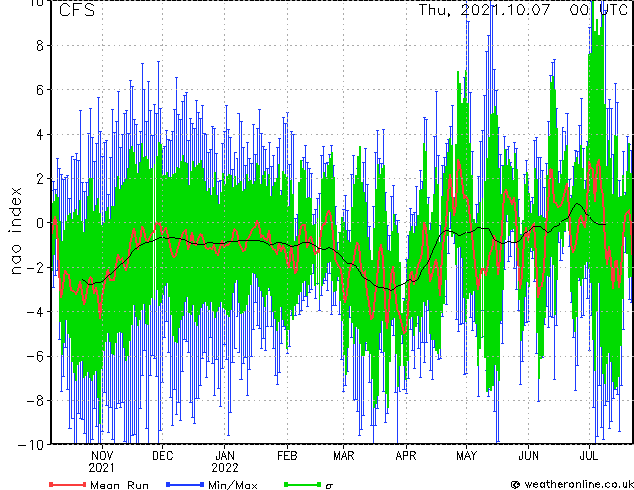The width and height of the screenshot is (634, 490).
Task: Click the 00 UTC time label
Action: (x=598, y=10)
